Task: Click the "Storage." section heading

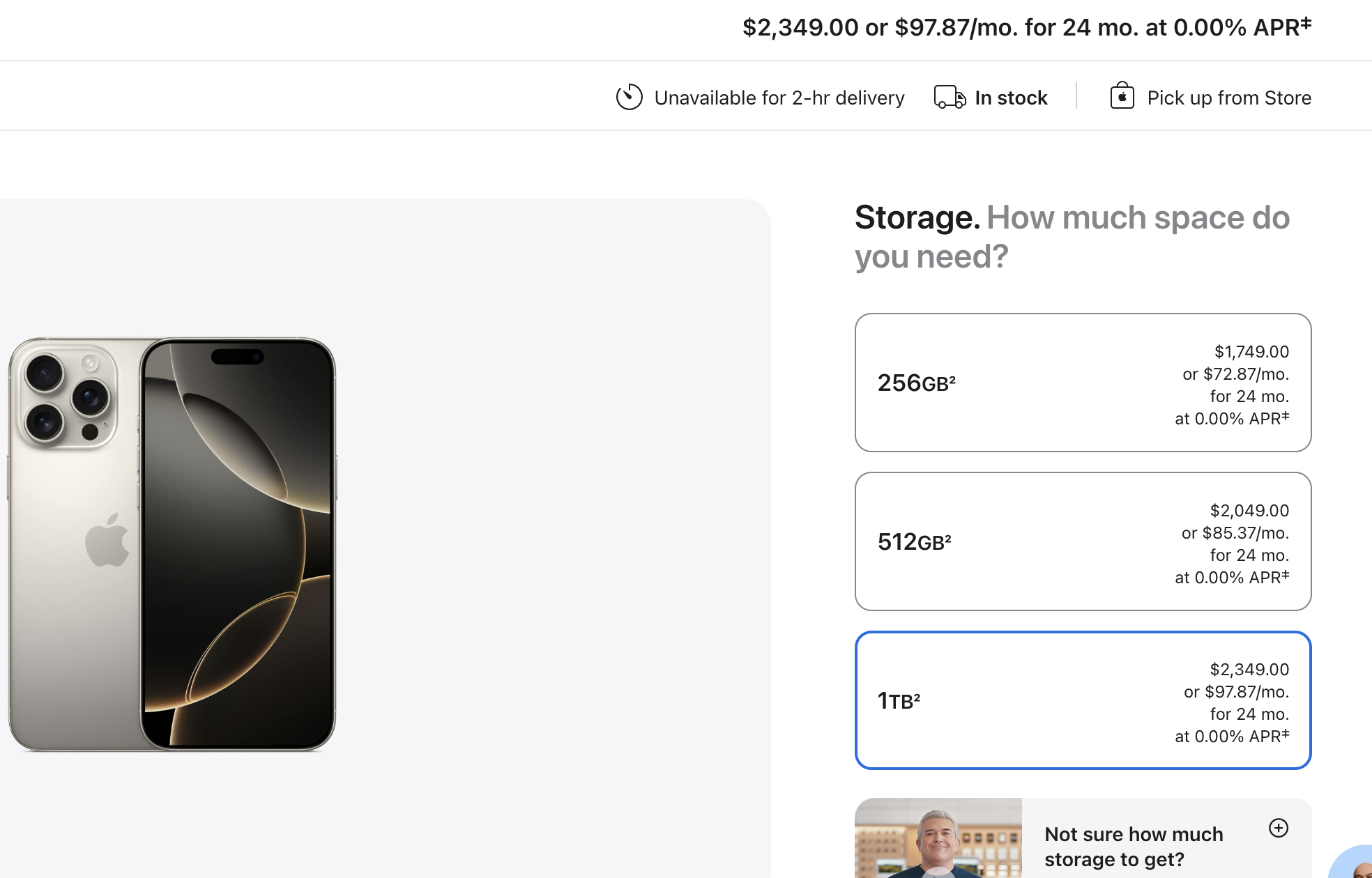Action: coord(917,217)
